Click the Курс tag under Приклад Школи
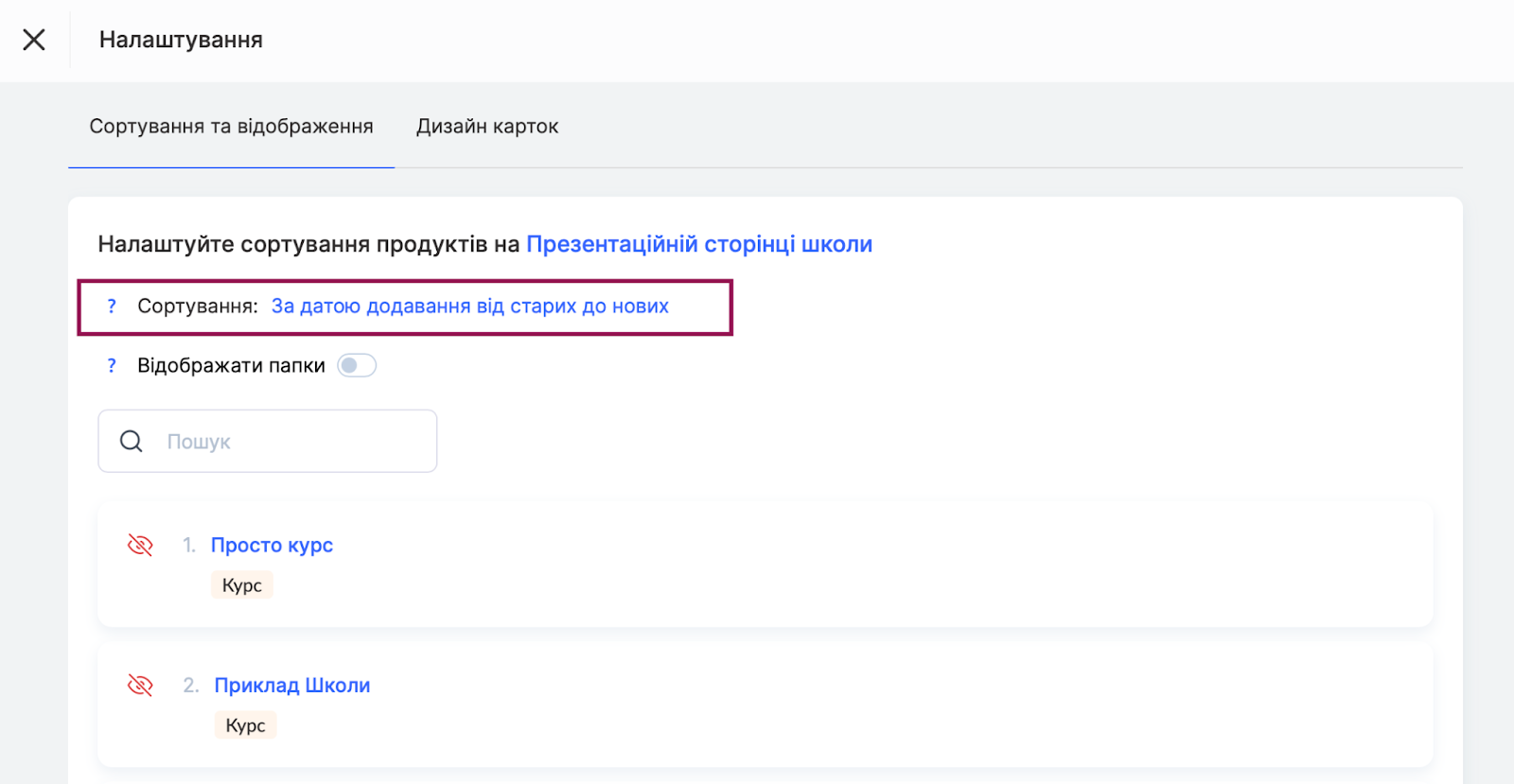This screenshot has height=784, width=1514. [245, 725]
